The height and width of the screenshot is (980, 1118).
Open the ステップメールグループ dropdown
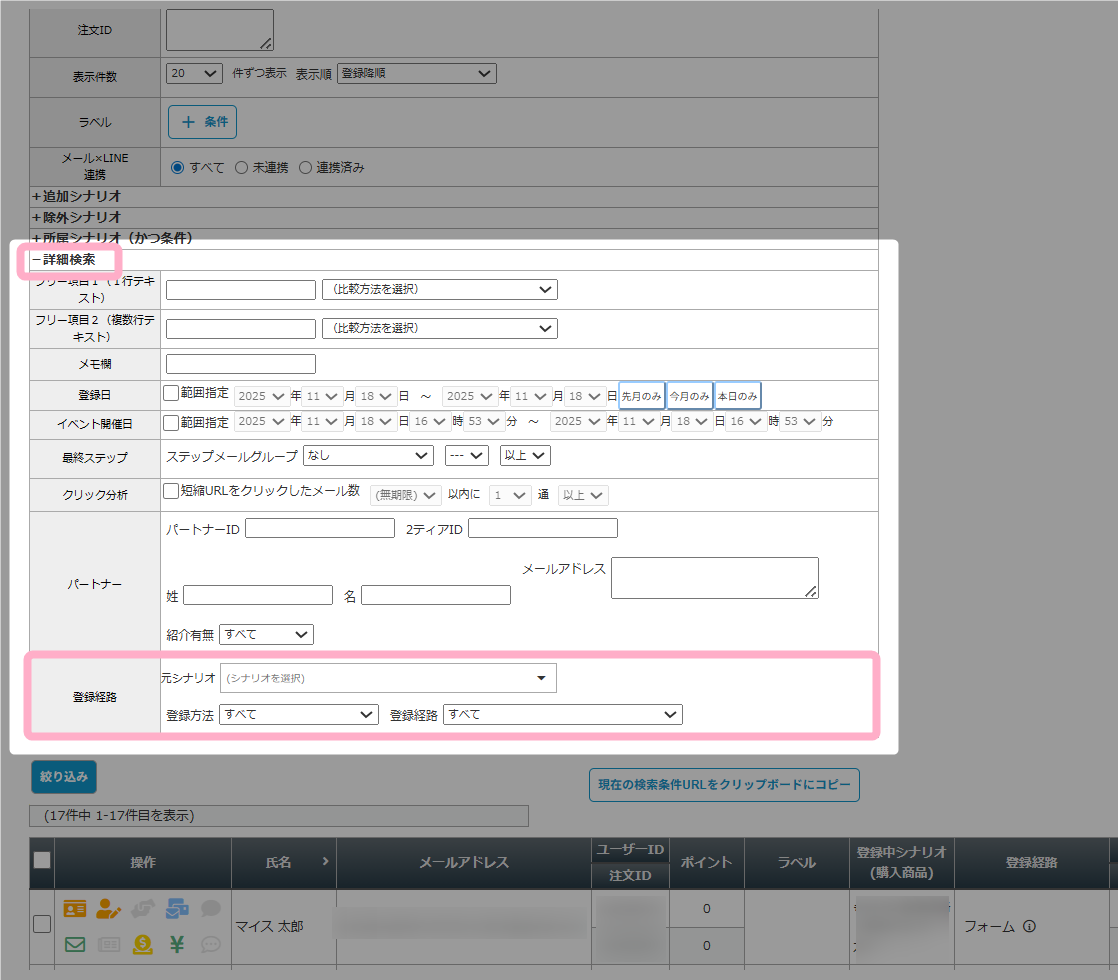click(x=367, y=456)
